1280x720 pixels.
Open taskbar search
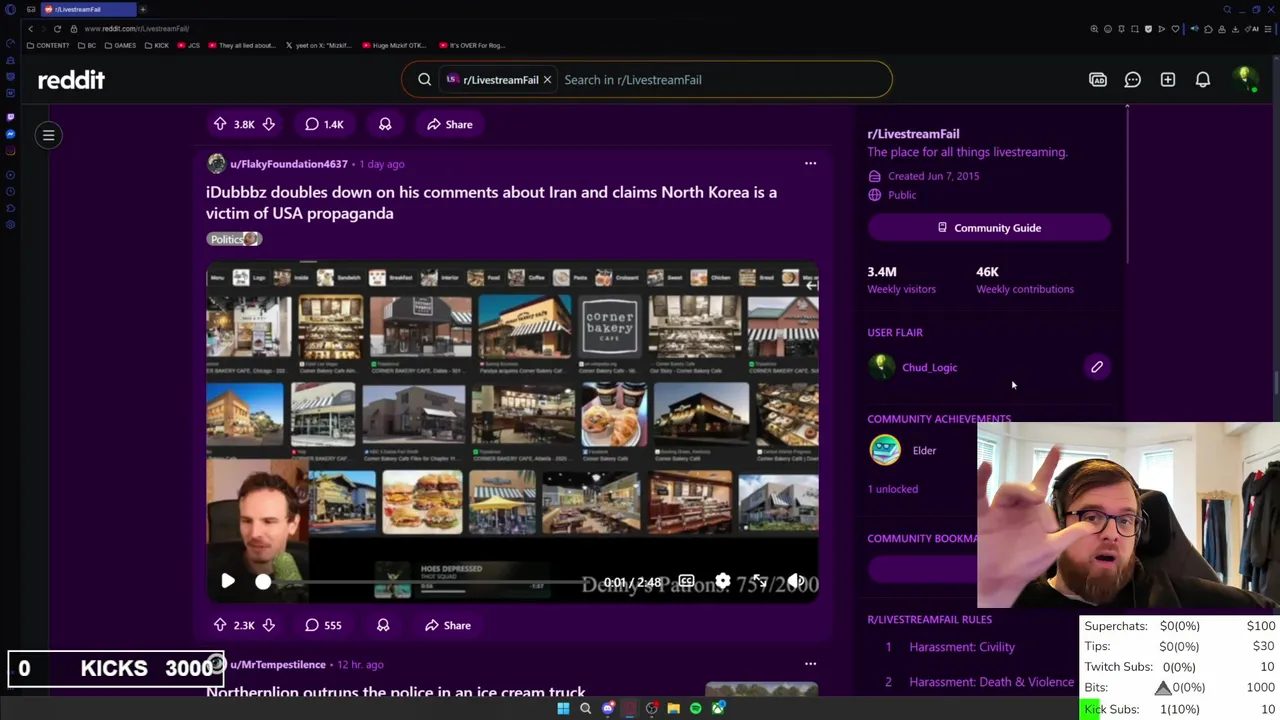click(585, 709)
